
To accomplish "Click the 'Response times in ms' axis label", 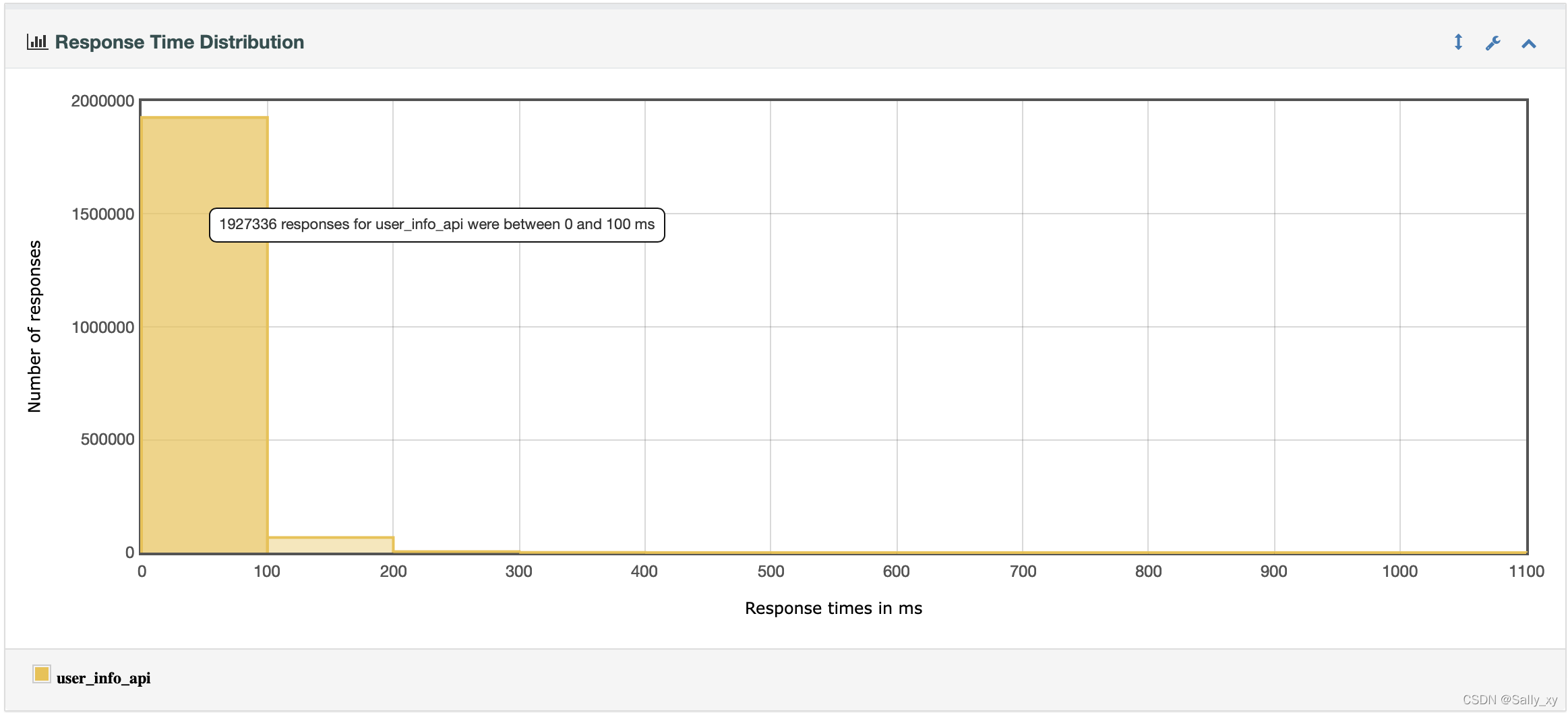I will (833, 609).
